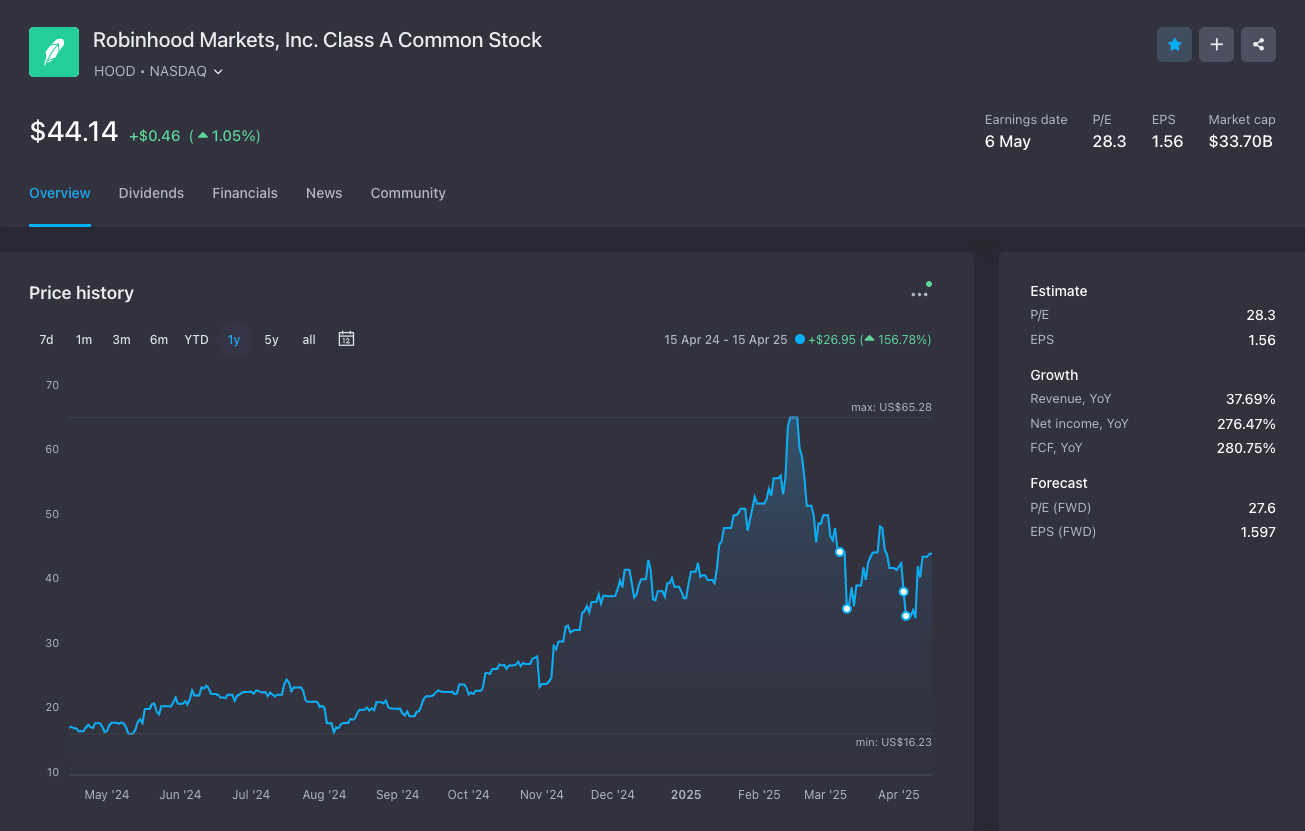Click the header EPS value 1.56
This screenshot has height=831, width=1305.
[1167, 141]
